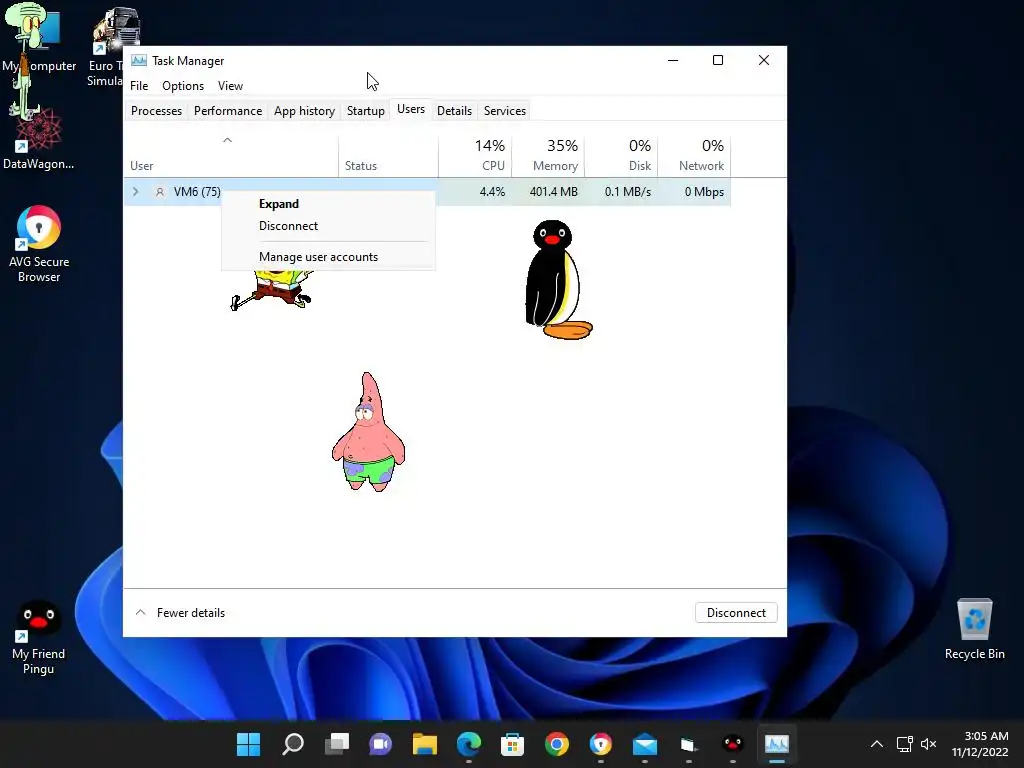
Task: Click the VM6 user avatar icon
Action: point(159,192)
